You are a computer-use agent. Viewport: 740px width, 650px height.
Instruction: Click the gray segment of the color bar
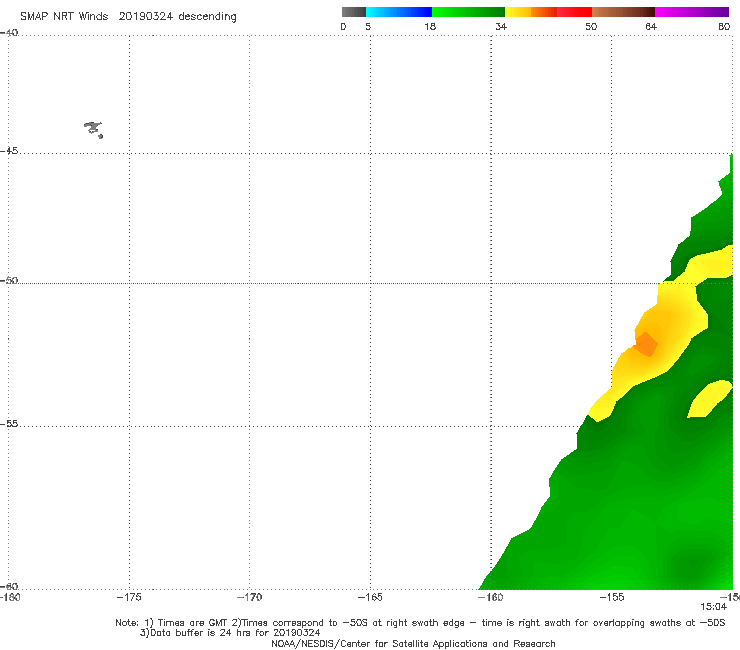click(354, 12)
